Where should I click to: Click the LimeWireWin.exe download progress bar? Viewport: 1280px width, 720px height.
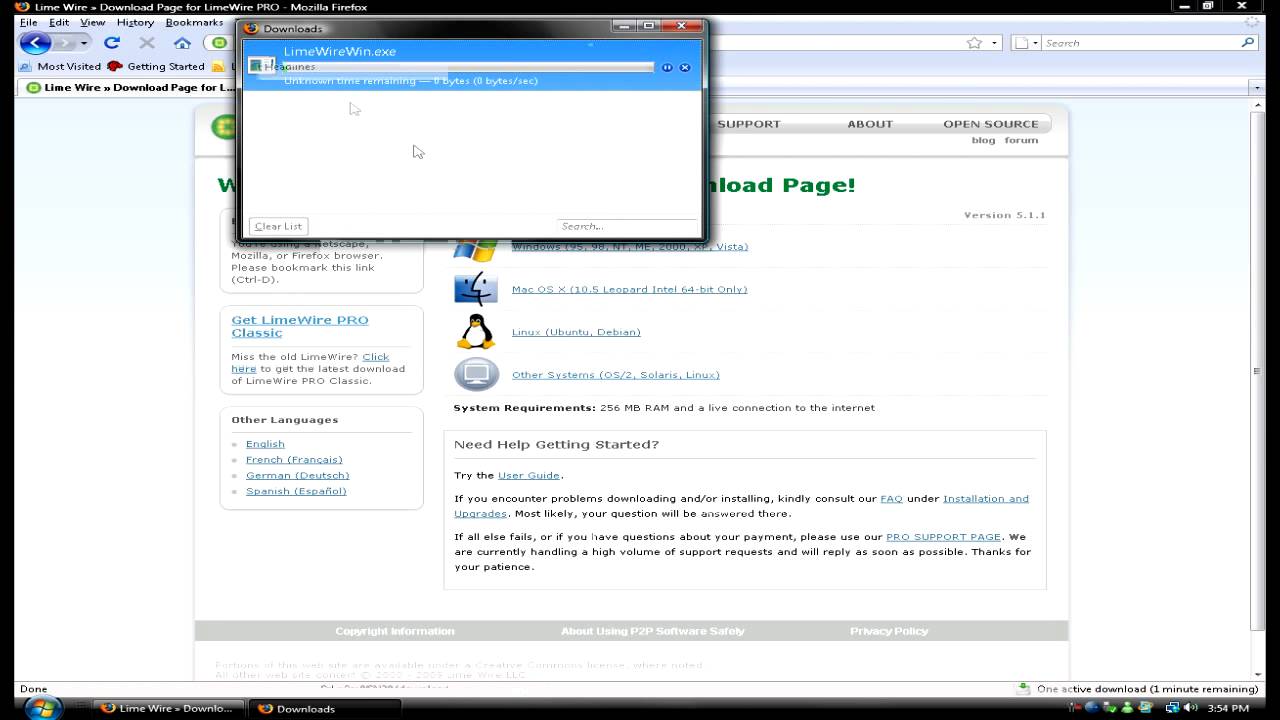(468, 67)
